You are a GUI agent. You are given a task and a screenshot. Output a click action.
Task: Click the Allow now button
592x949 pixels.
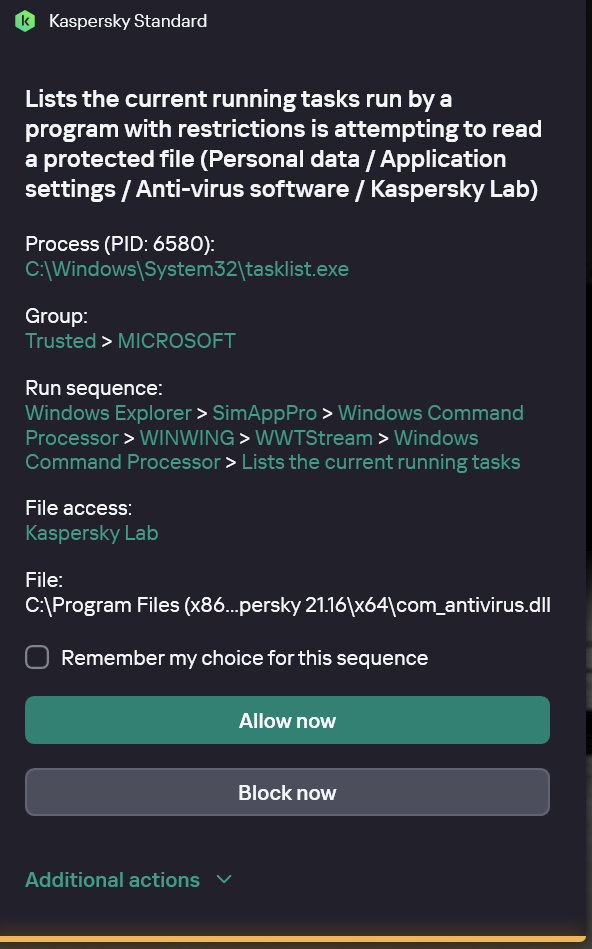pyautogui.click(x=288, y=720)
